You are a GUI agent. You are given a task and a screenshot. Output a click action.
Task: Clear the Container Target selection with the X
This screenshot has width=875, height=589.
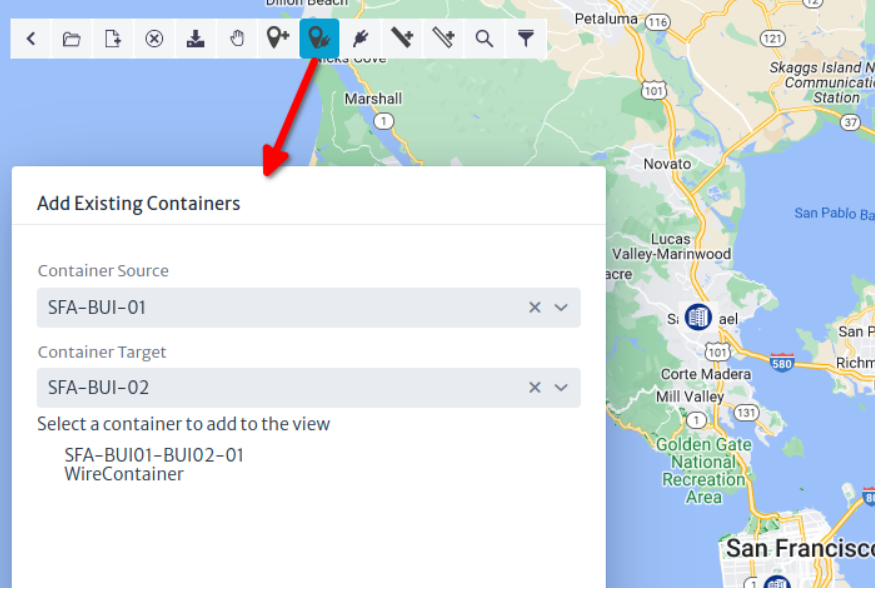click(534, 387)
